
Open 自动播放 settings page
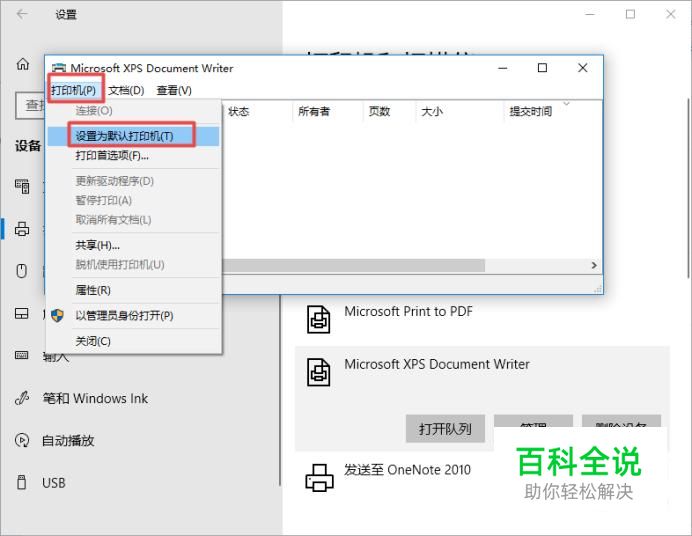pos(68,440)
